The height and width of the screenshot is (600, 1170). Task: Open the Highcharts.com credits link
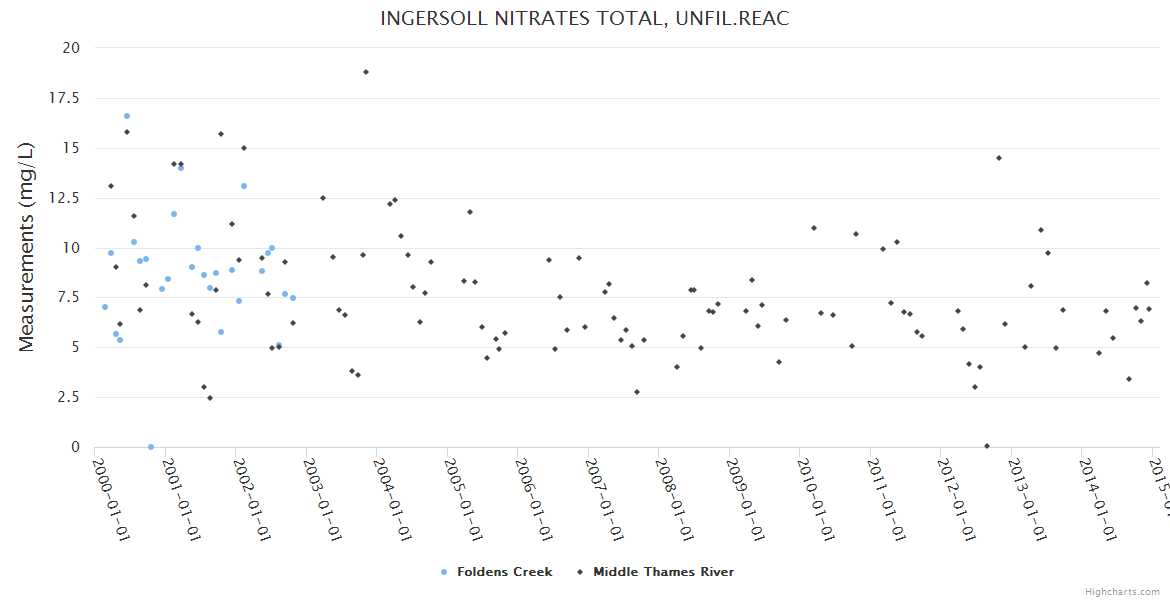pyautogui.click(x=1124, y=592)
